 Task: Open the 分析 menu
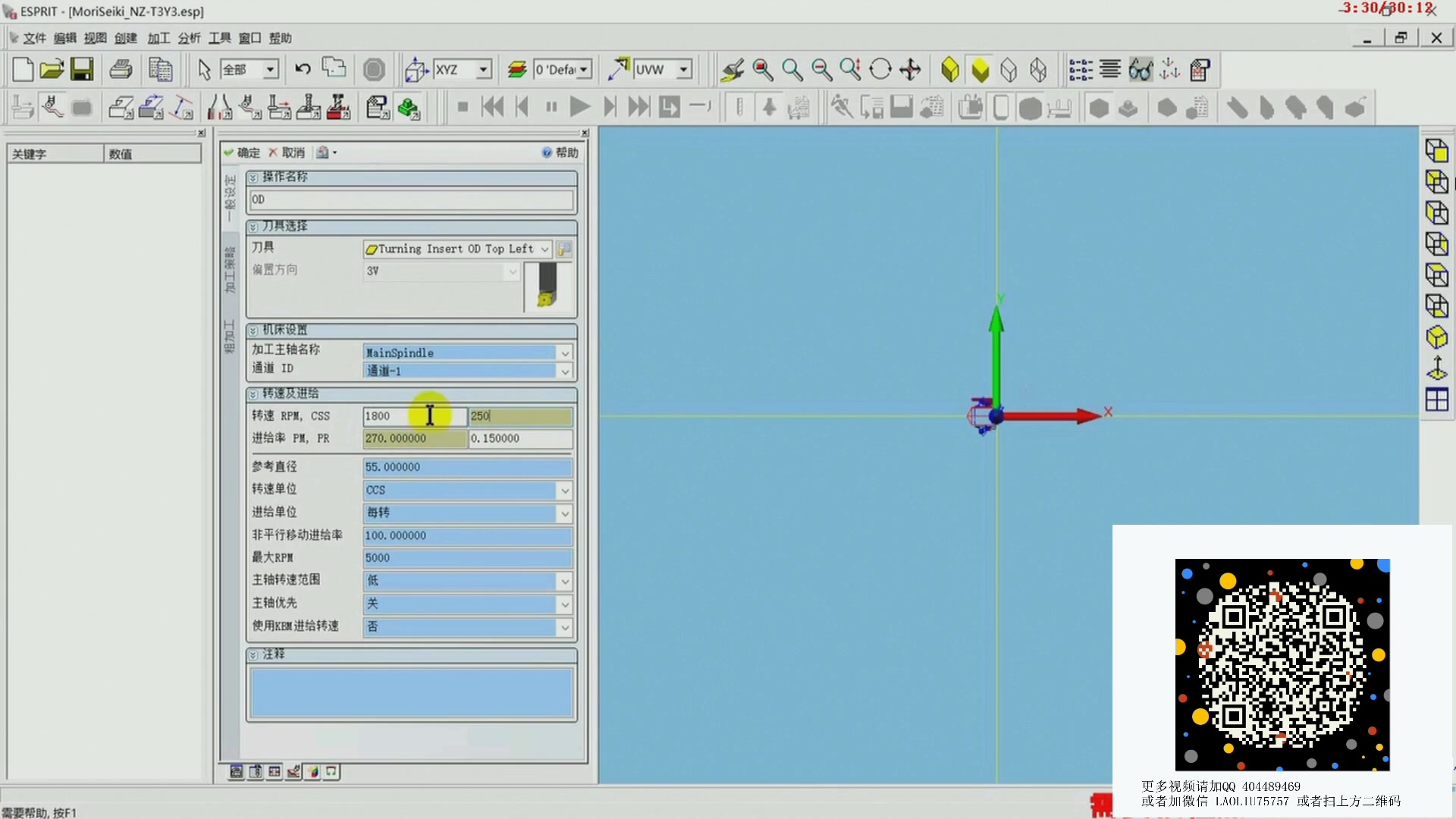tap(189, 38)
